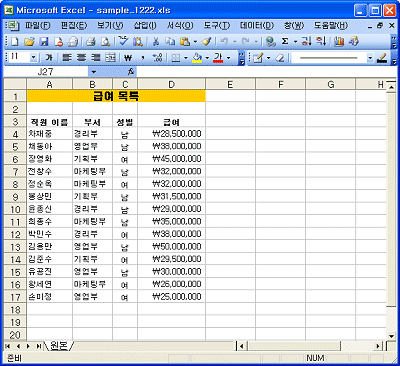Screen dimensions: 400x366
Task: Click the New workbook icon
Action: (15, 41)
